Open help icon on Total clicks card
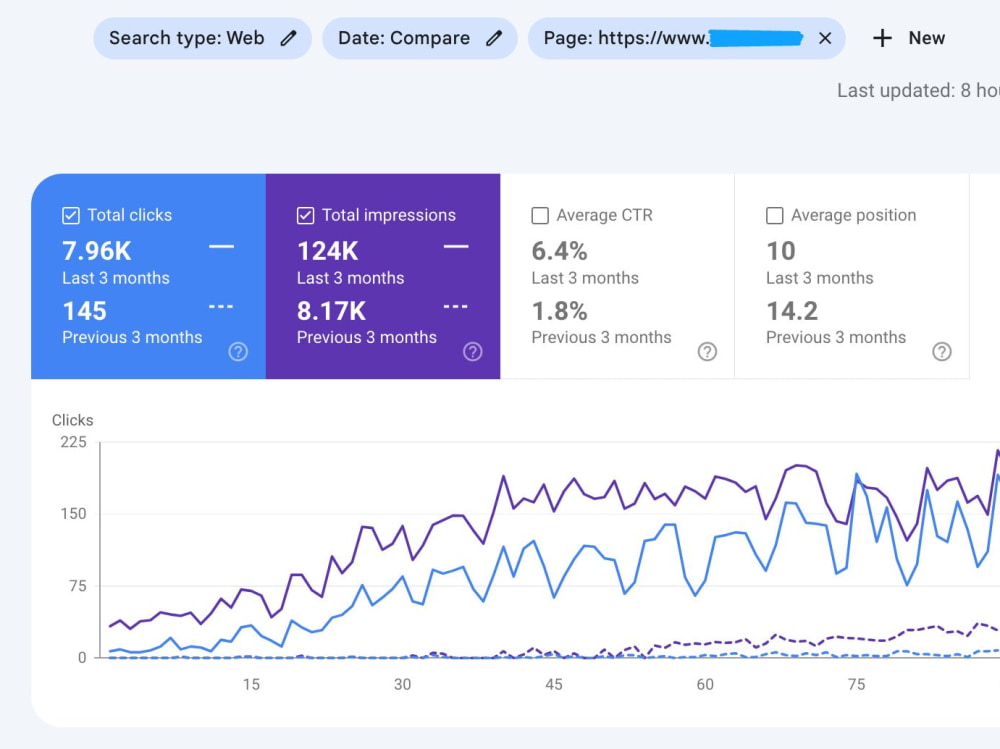Viewport: 1000px width, 749px height. click(238, 352)
